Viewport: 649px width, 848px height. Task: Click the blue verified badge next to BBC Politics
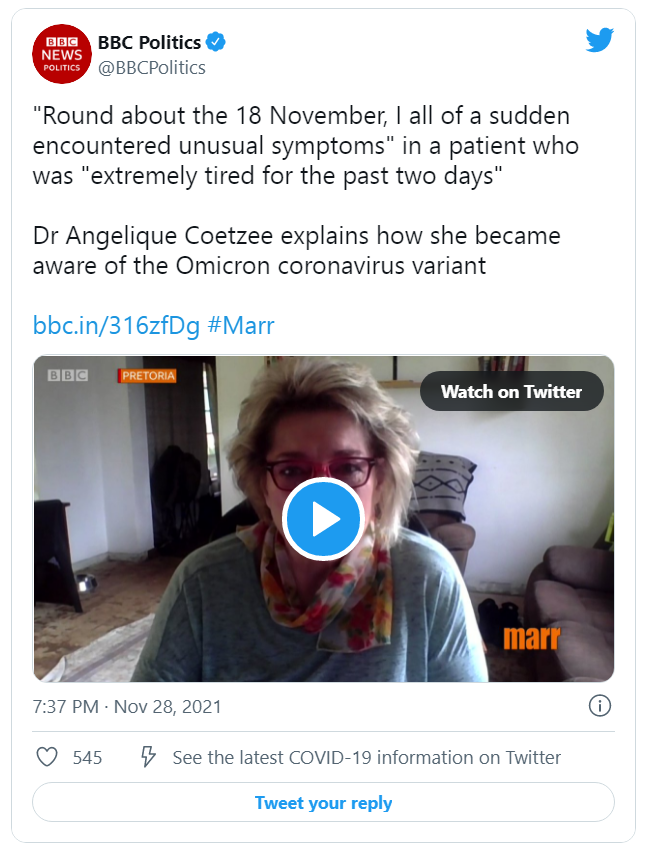(x=216, y=42)
